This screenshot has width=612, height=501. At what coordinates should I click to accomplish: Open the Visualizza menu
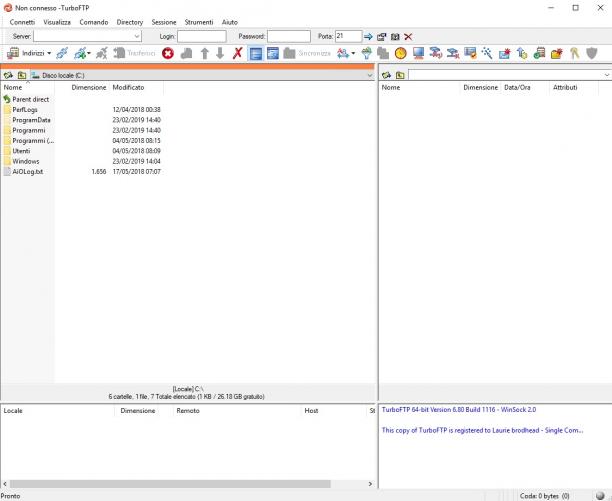pyautogui.click(x=57, y=22)
